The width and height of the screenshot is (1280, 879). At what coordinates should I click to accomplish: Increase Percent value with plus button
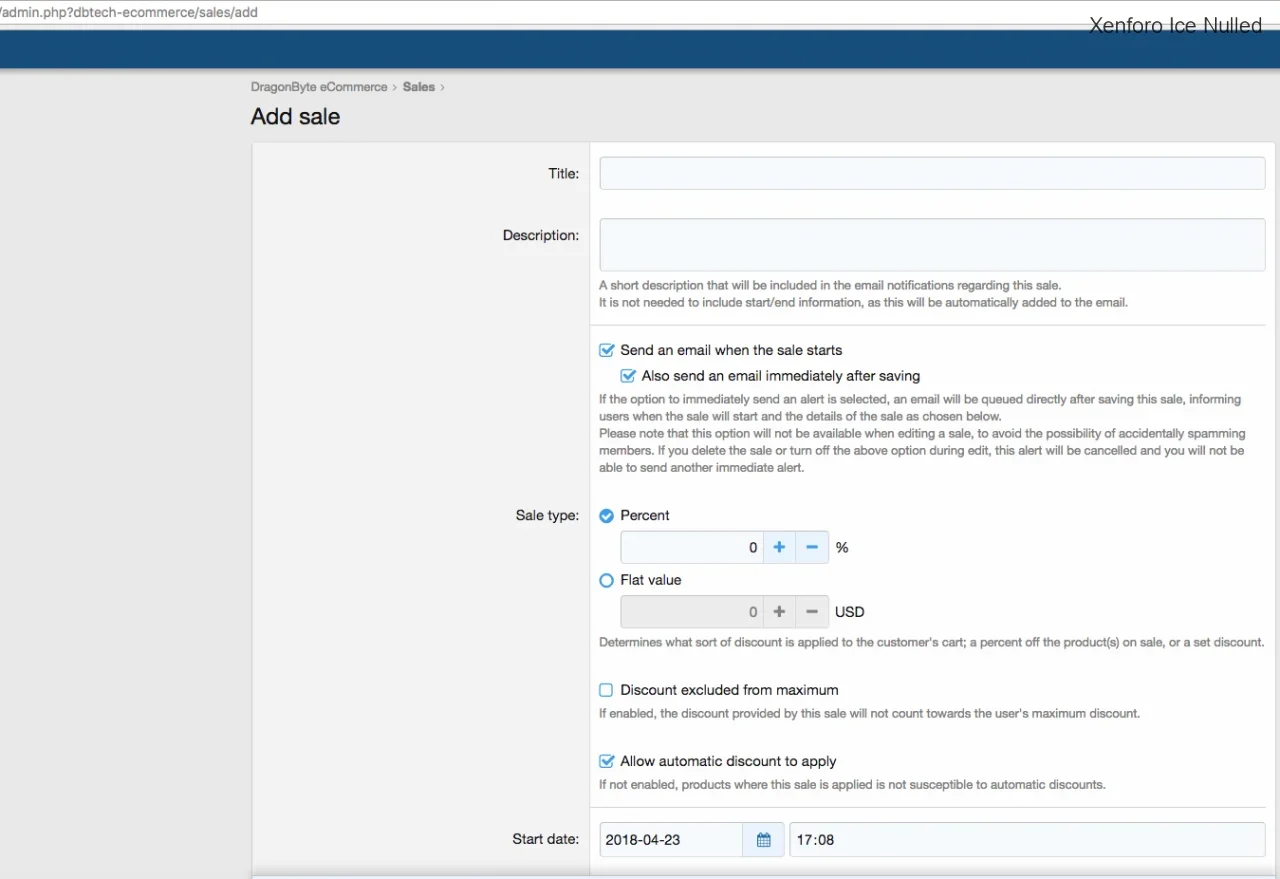779,547
